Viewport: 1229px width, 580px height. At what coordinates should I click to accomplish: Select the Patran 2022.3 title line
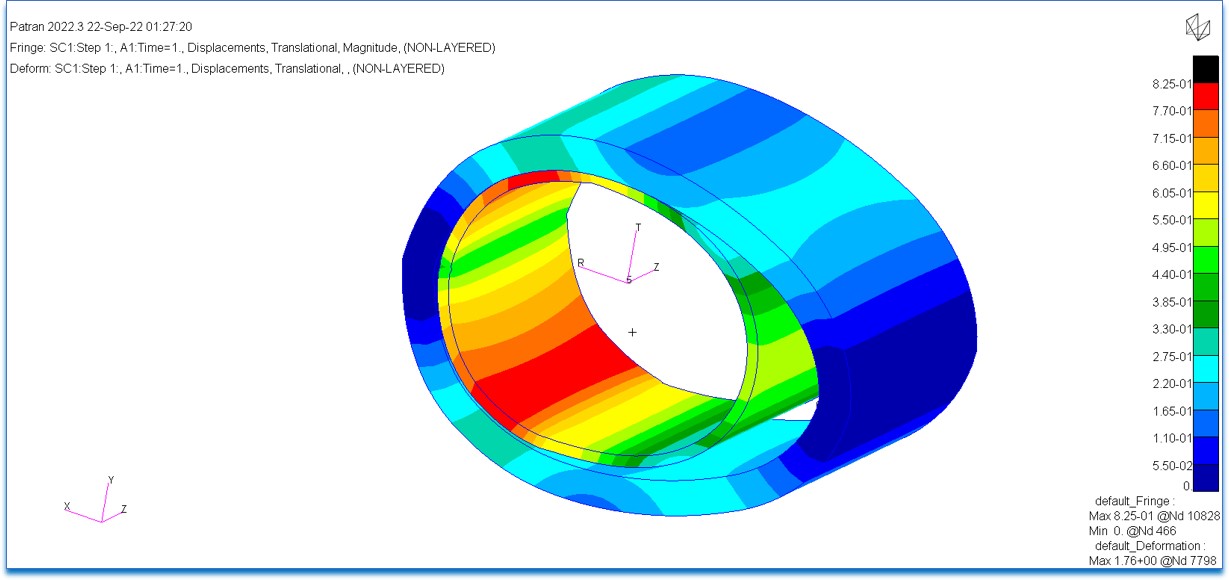pos(101,27)
